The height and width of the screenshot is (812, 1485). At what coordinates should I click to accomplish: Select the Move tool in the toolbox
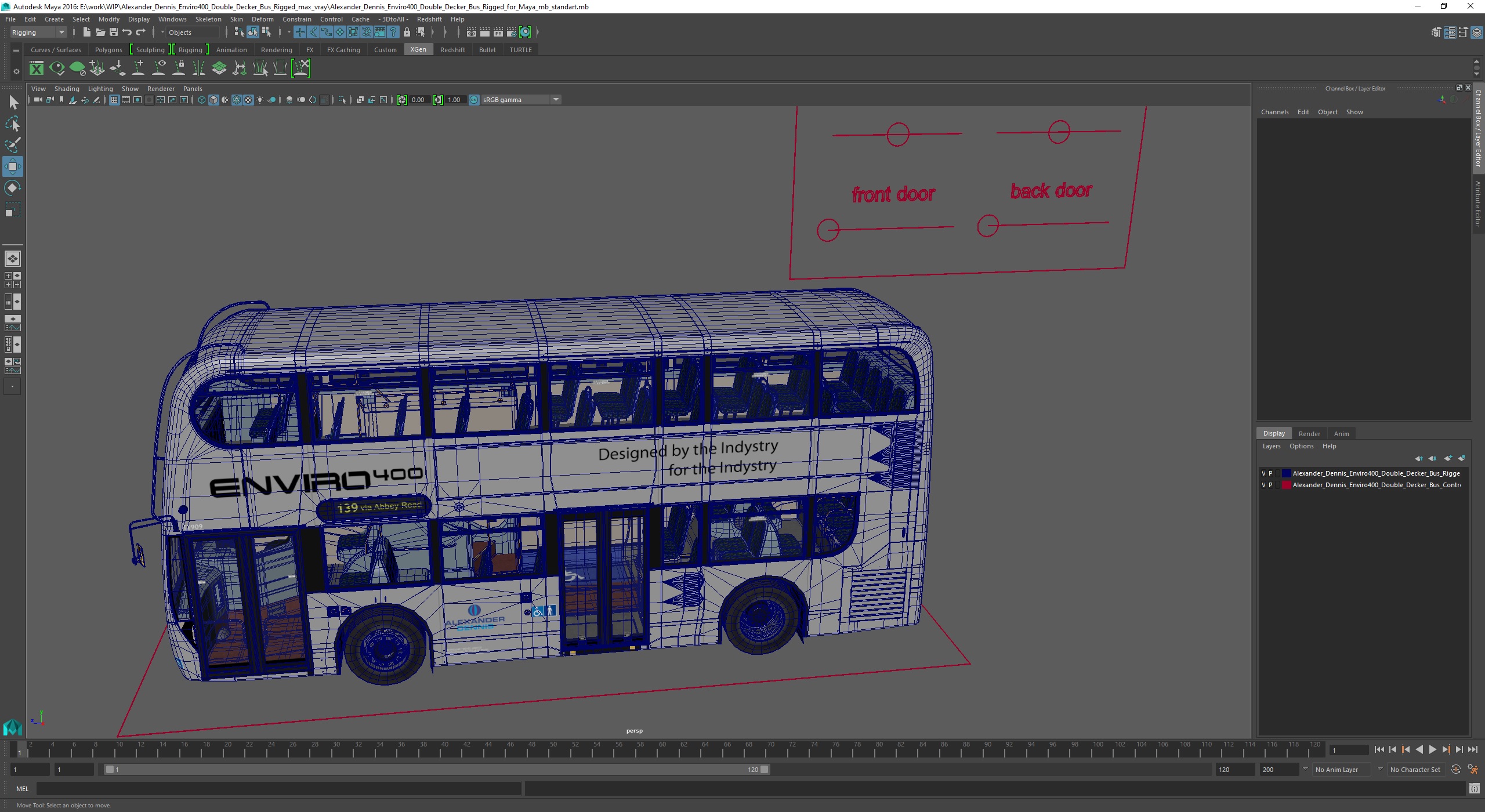coord(12,166)
